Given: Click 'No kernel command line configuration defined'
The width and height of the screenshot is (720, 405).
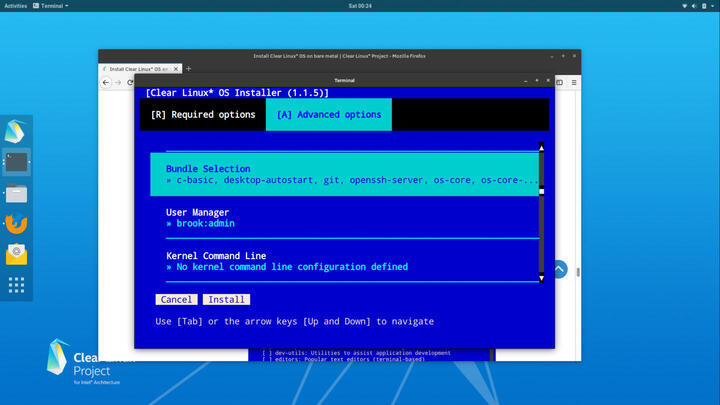Looking at the screenshot, I should pyautogui.click(x=292, y=267).
